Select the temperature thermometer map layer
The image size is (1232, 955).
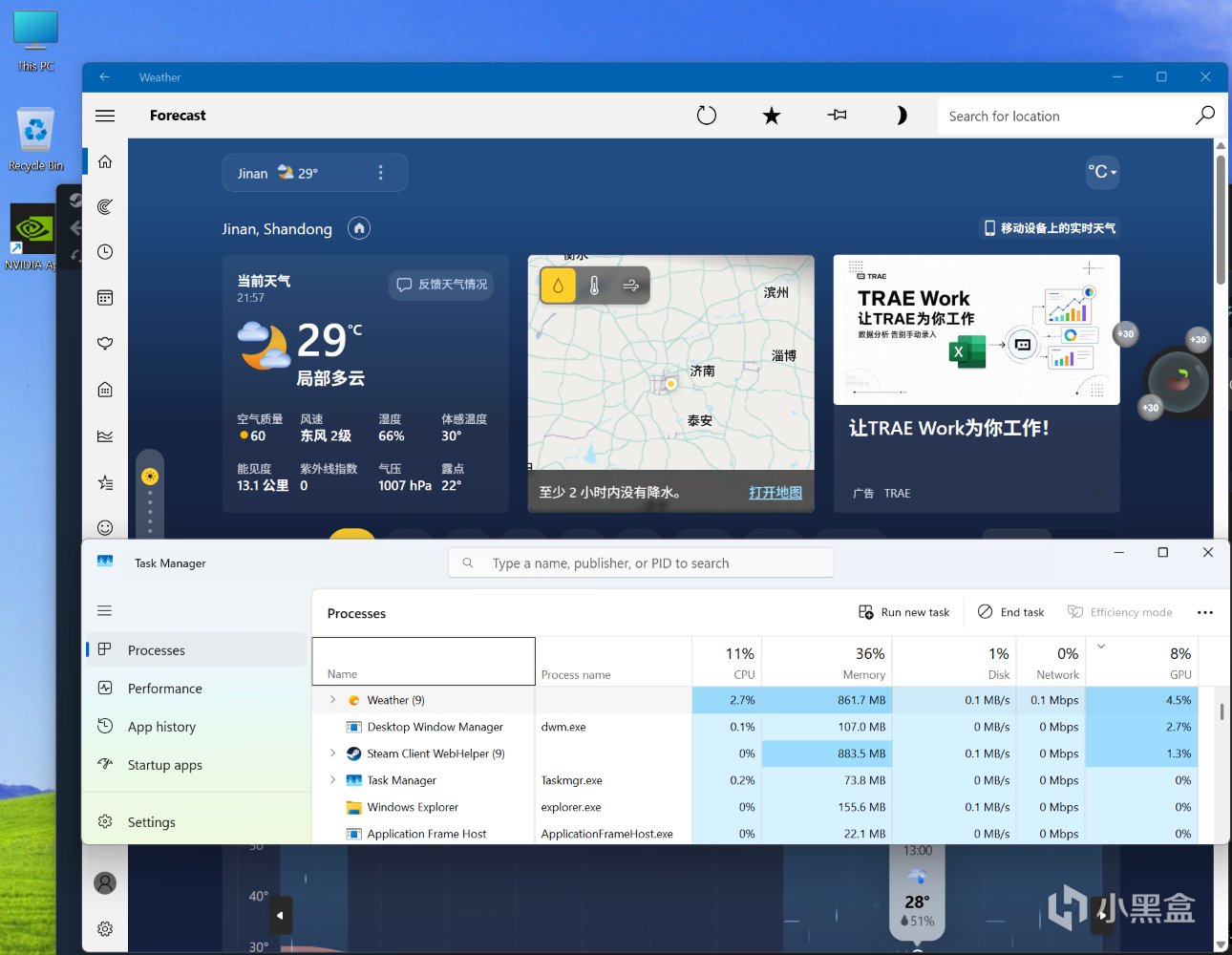[594, 286]
